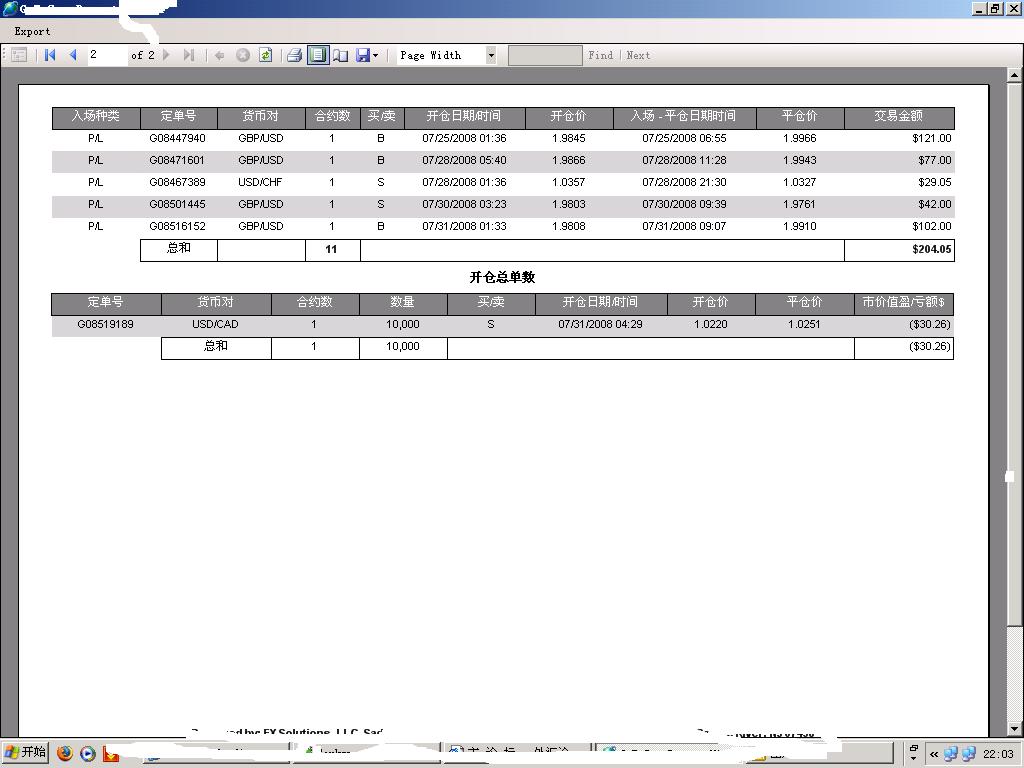This screenshot has width=1024, height=768.
Task: Jump to the last page
Action: coord(189,56)
